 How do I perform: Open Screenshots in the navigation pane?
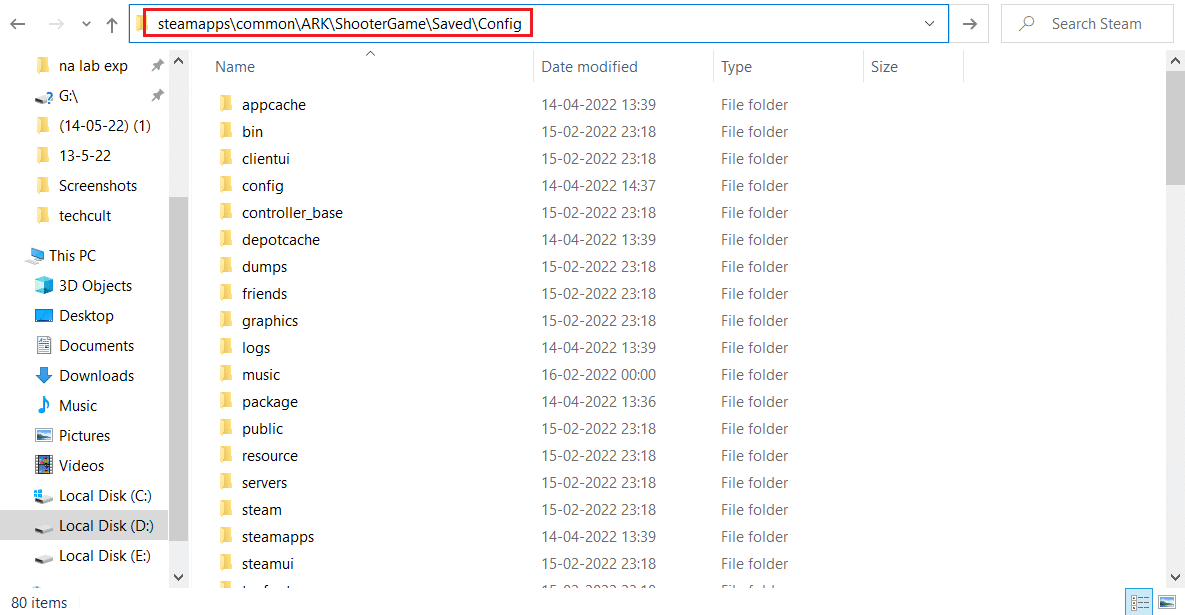point(97,186)
